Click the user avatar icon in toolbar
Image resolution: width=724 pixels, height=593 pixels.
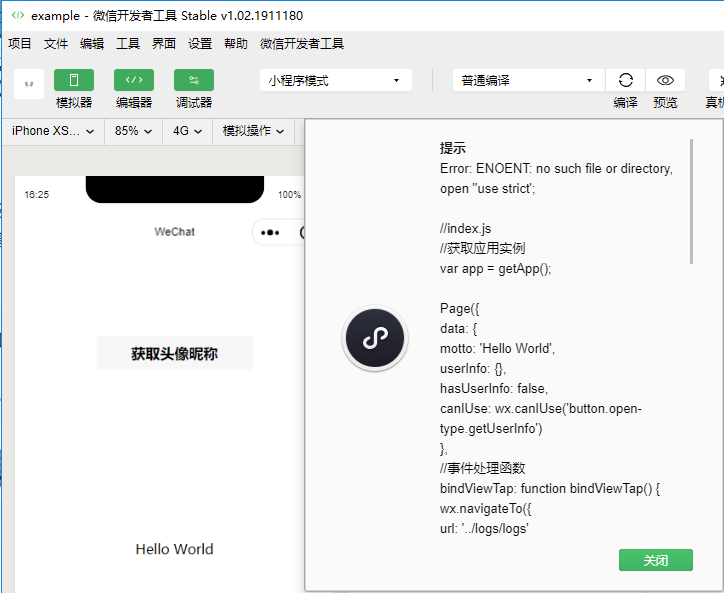(29, 84)
